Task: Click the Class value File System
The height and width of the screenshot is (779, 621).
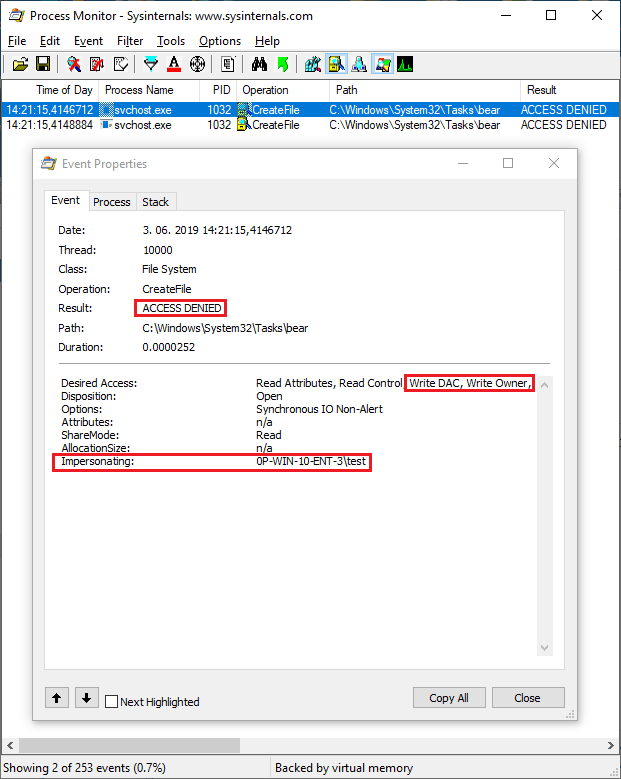Action: [x=169, y=269]
